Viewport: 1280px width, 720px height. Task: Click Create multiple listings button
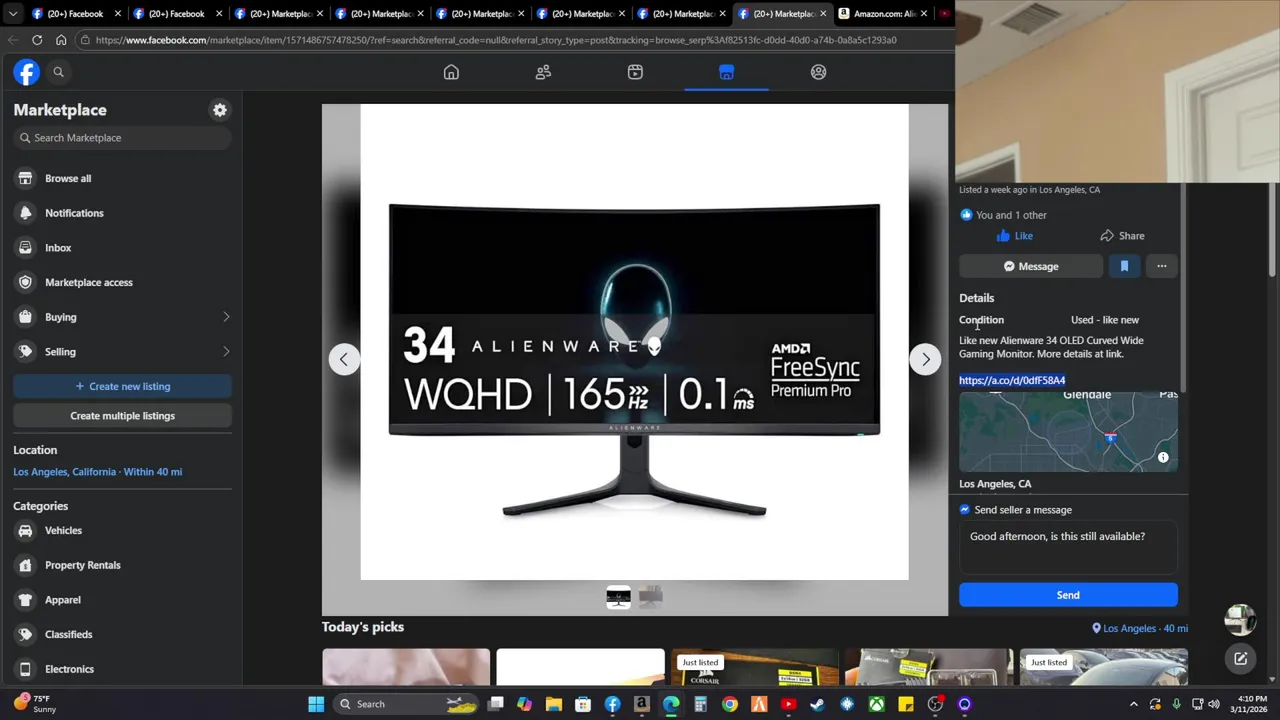(x=122, y=416)
